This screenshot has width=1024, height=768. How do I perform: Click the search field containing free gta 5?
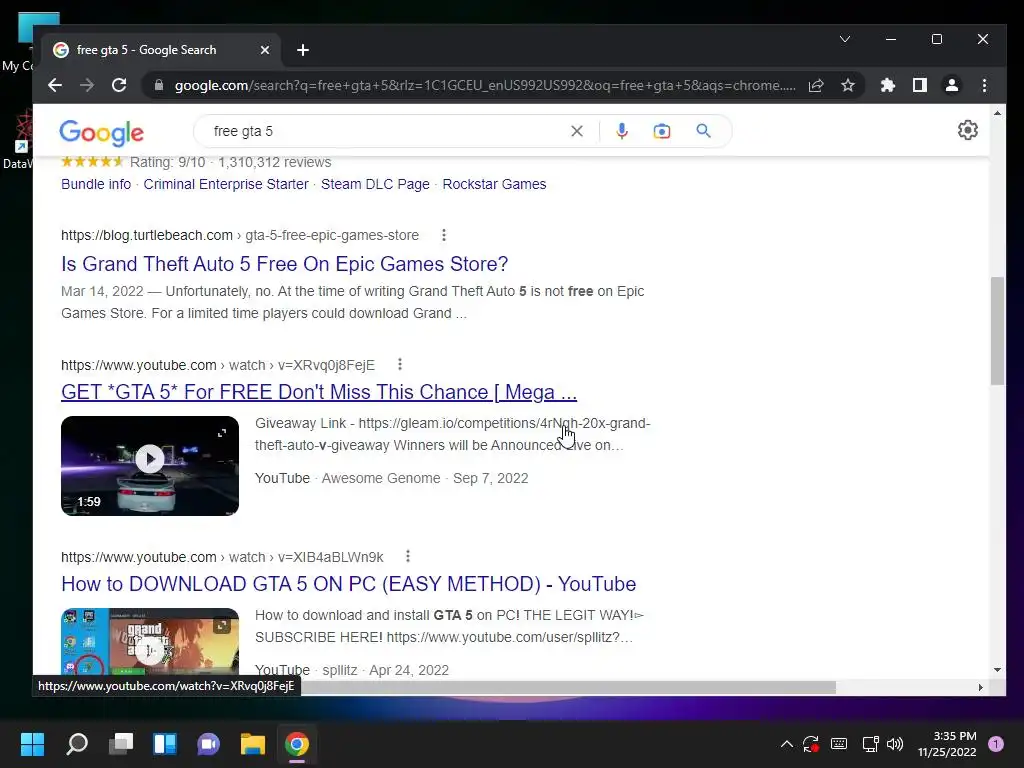tap(385, 131)
